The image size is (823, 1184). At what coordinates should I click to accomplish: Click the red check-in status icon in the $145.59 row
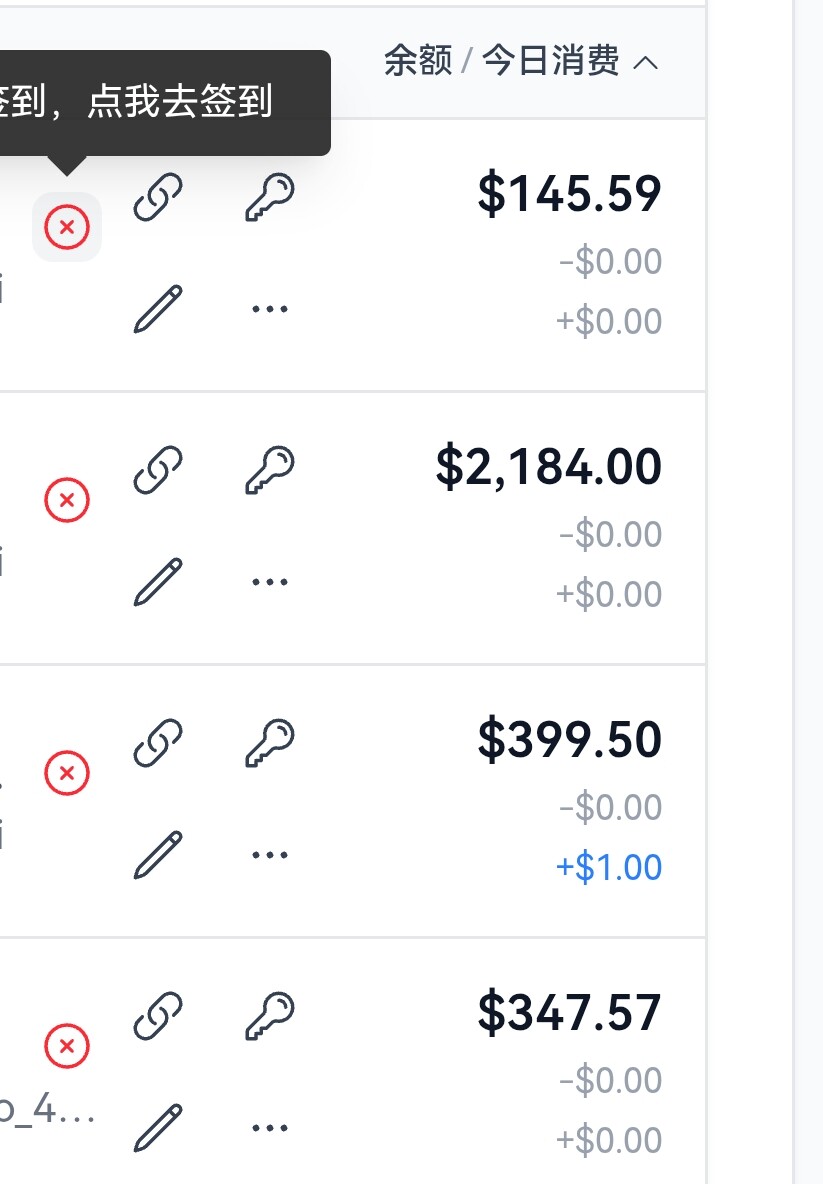coord(66,227)
